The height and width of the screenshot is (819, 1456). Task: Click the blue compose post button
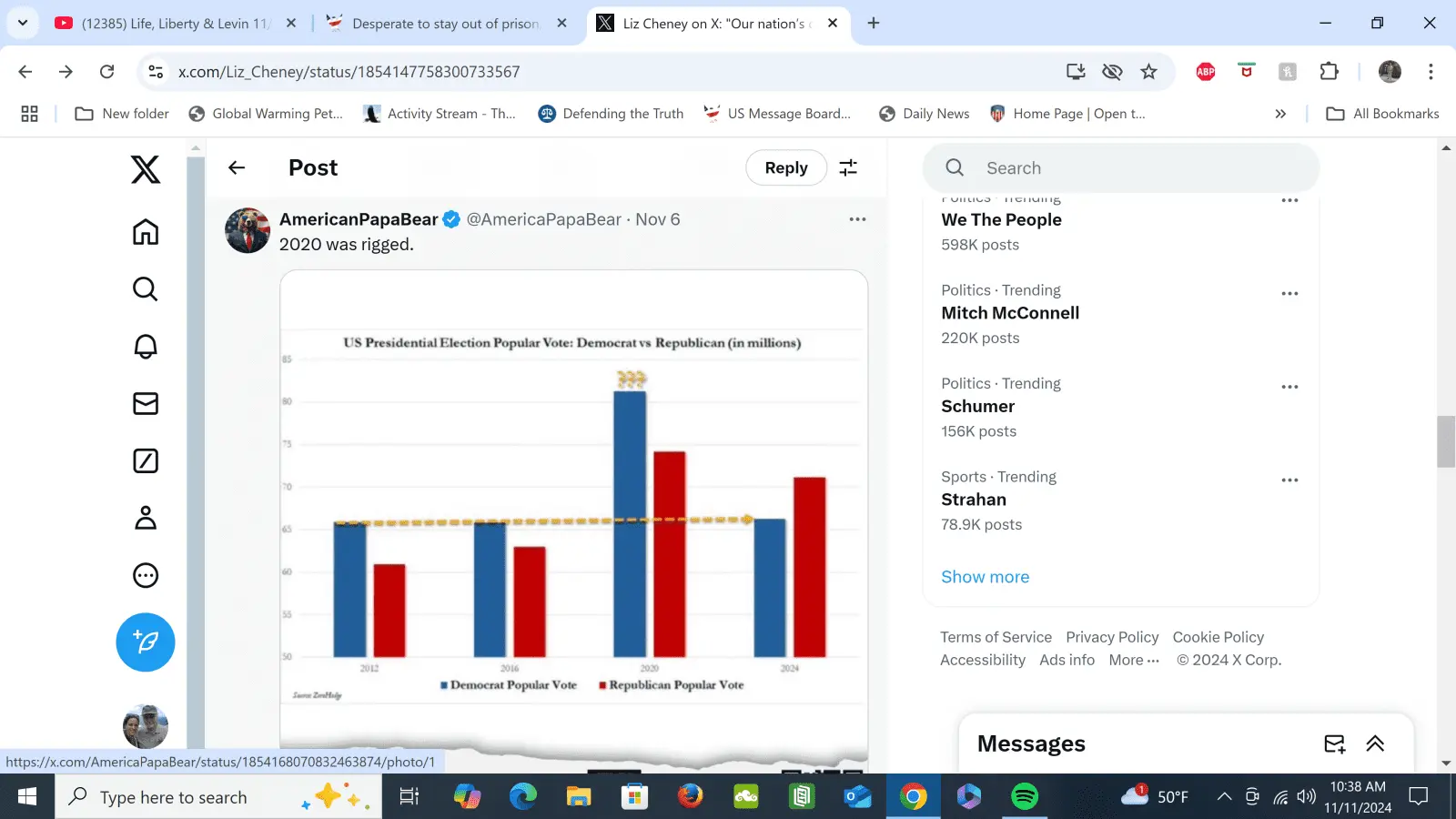[146, 642]
